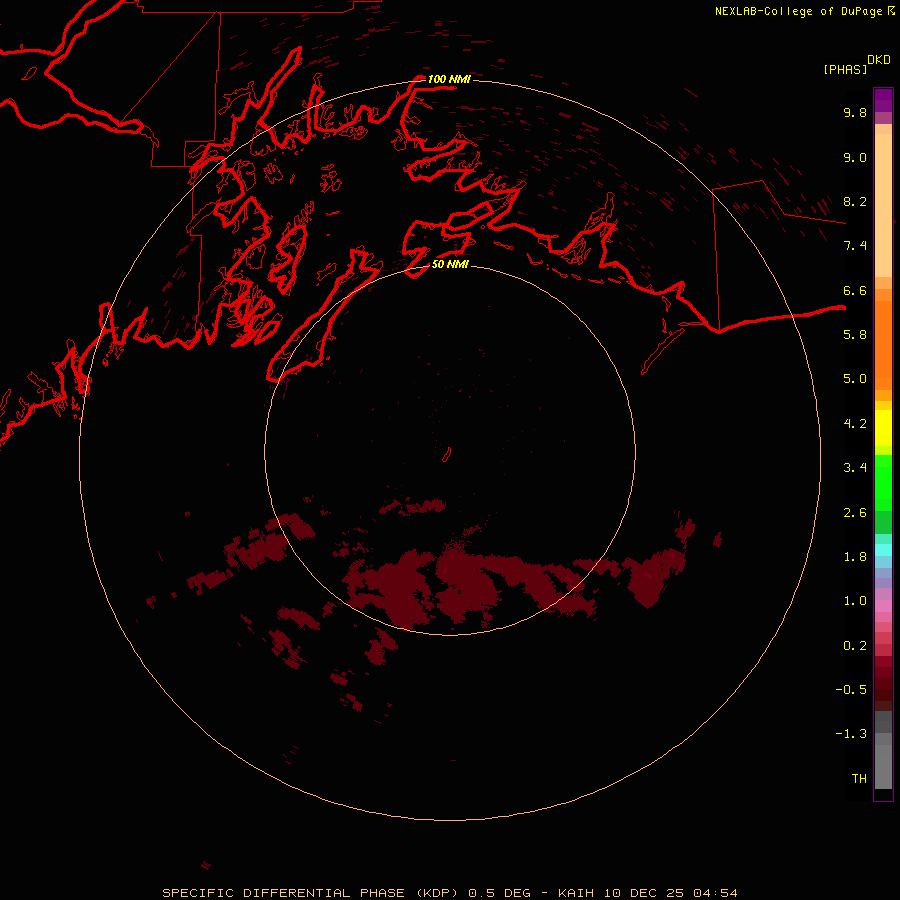Screen dimensions: 900x900
Task: Click the 9.8 value on the color scale
Action: coord(855,112)
